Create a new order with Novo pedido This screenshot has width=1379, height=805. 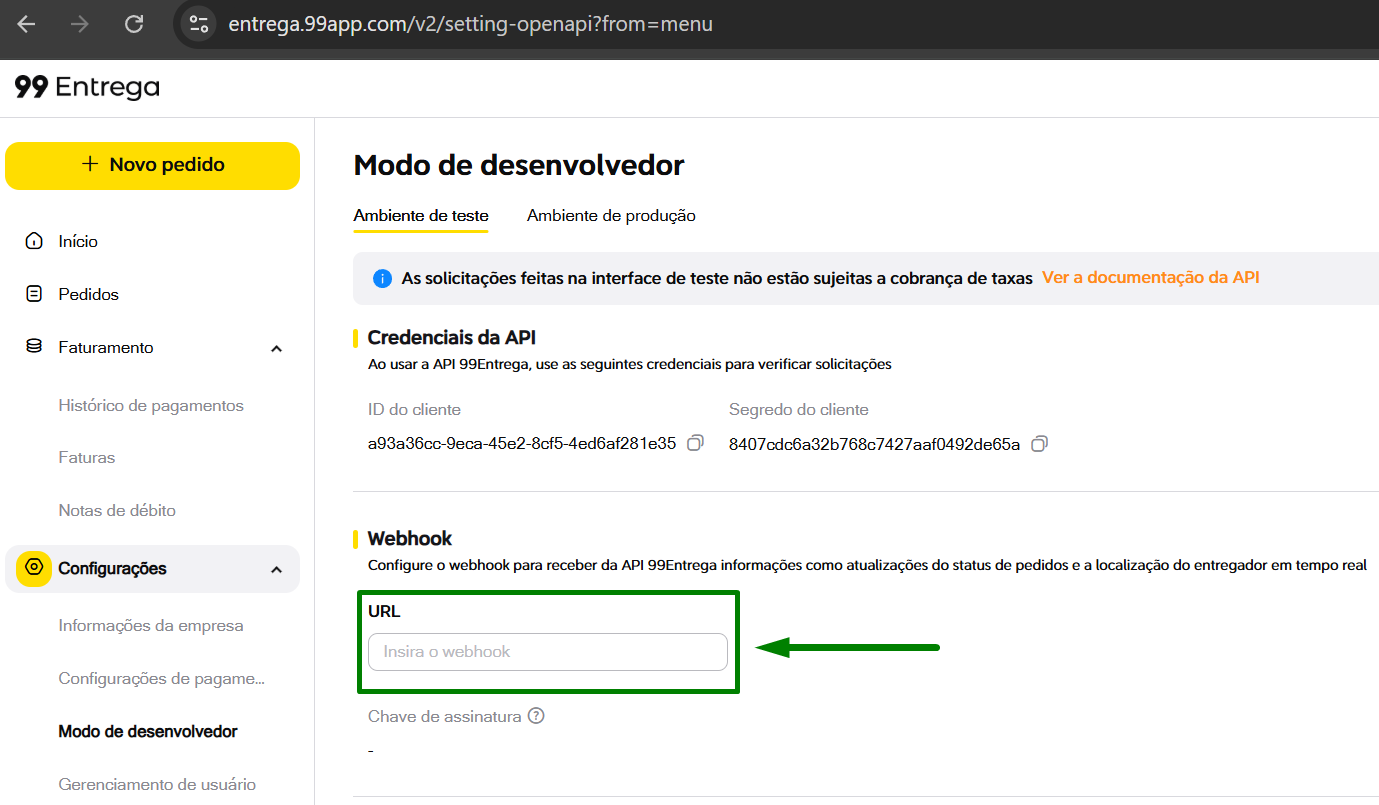[x=152, y=165]
